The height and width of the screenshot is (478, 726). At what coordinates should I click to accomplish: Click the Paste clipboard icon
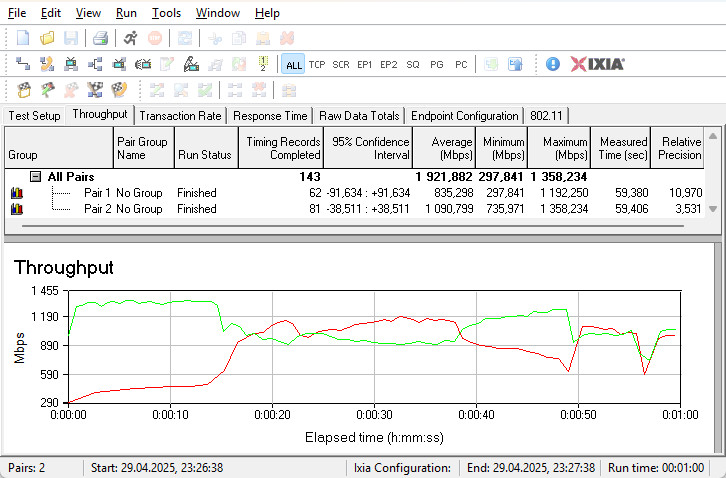click(263, 38)
